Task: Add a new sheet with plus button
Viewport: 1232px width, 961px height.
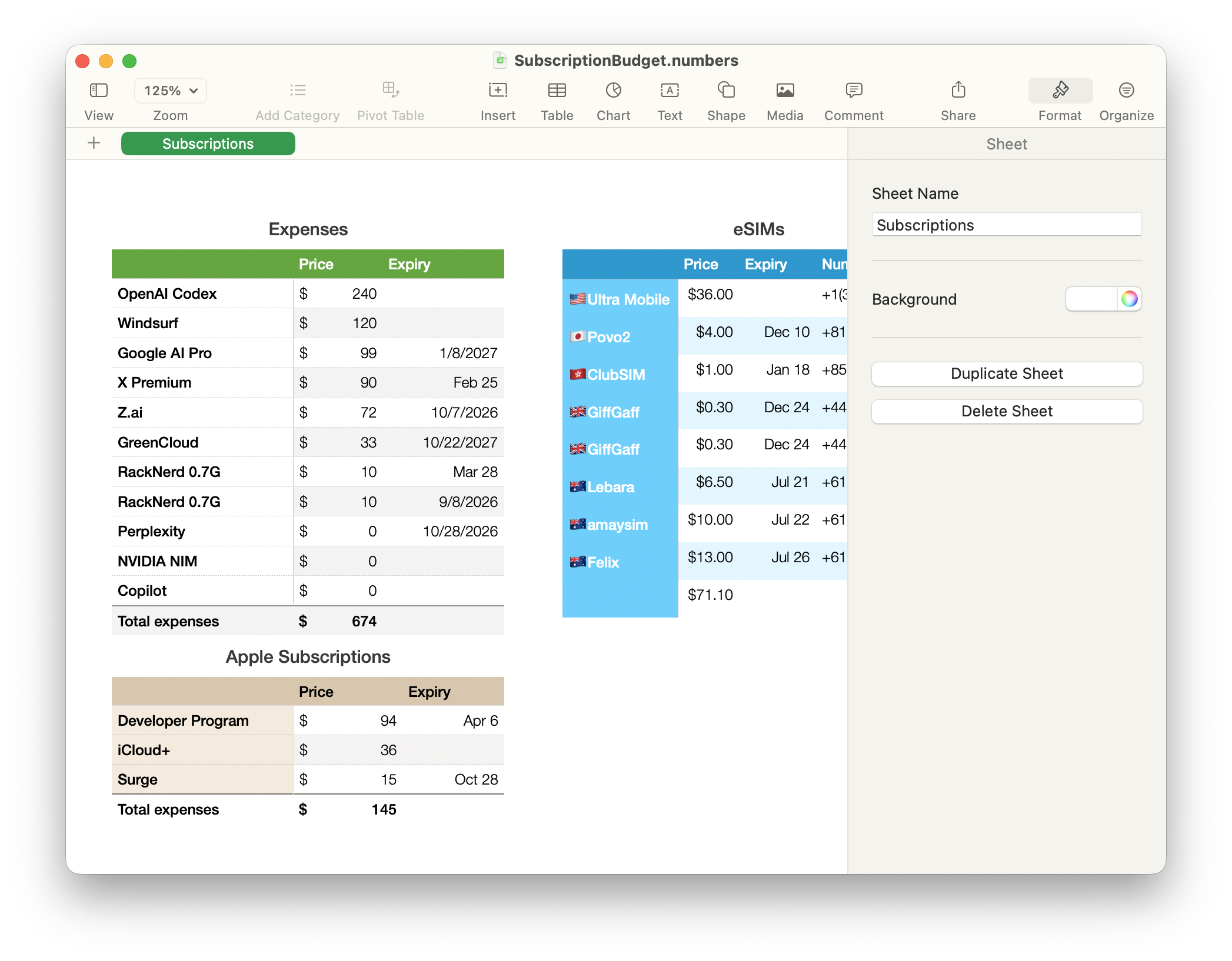Action: 94,143
